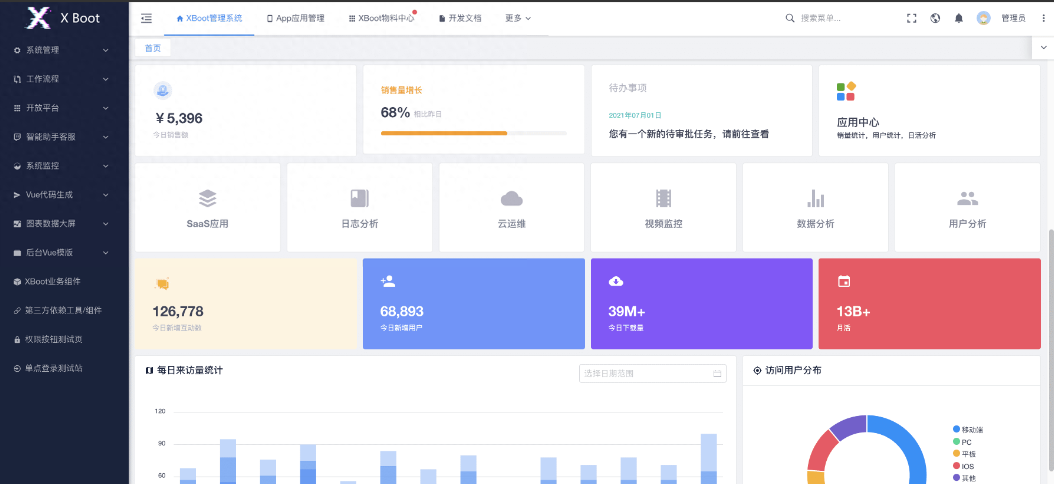Screen dimensions: 1054x484
Task: Expand the 系统管理 sidebar menu
Action: coord(64,50)
